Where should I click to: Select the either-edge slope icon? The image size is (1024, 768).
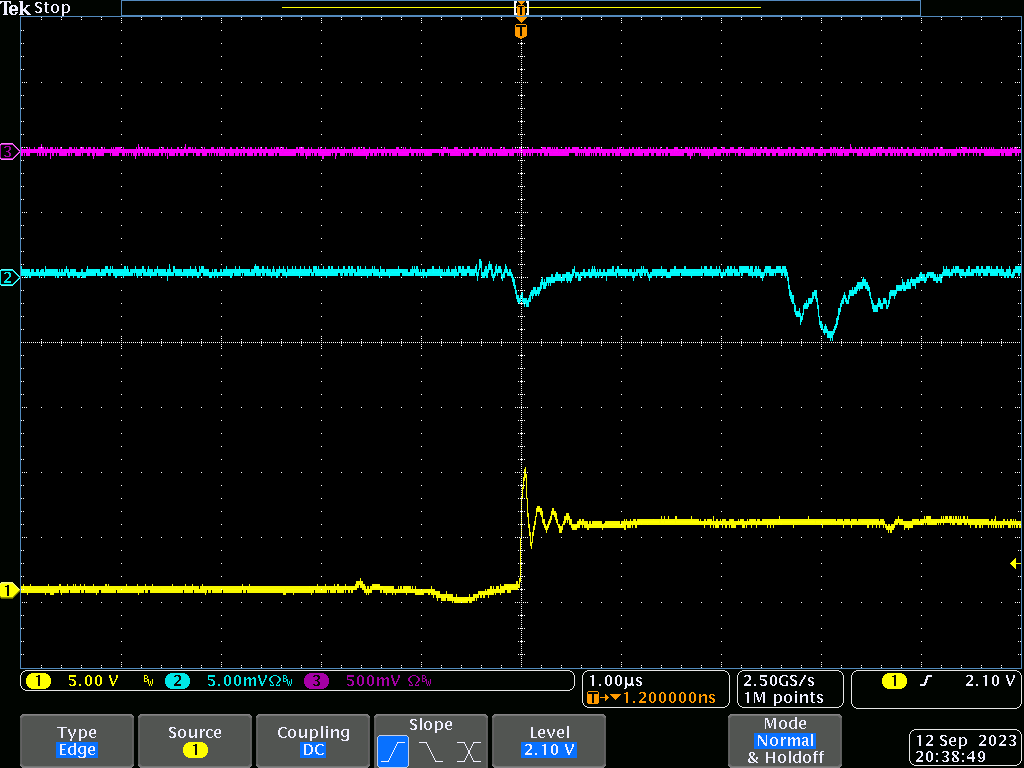(468, 750)
